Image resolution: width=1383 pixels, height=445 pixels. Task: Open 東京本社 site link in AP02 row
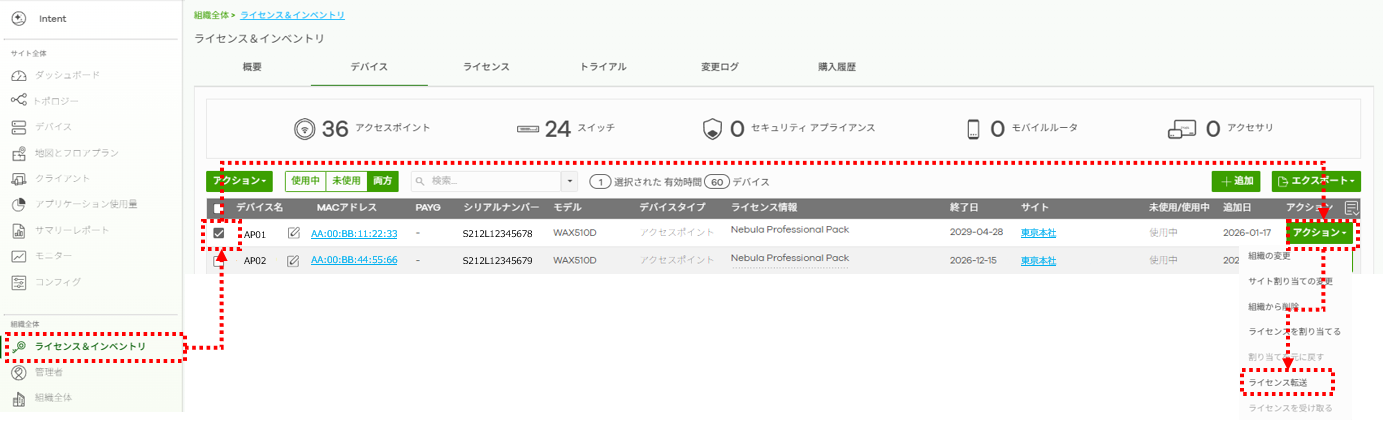1038,260
